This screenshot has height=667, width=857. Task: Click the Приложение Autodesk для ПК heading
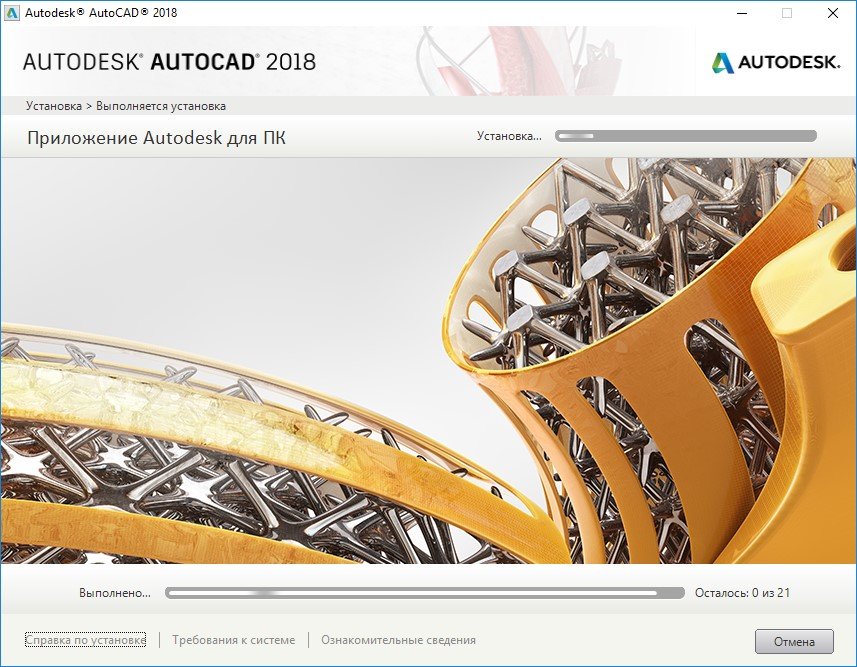point(156,138)
